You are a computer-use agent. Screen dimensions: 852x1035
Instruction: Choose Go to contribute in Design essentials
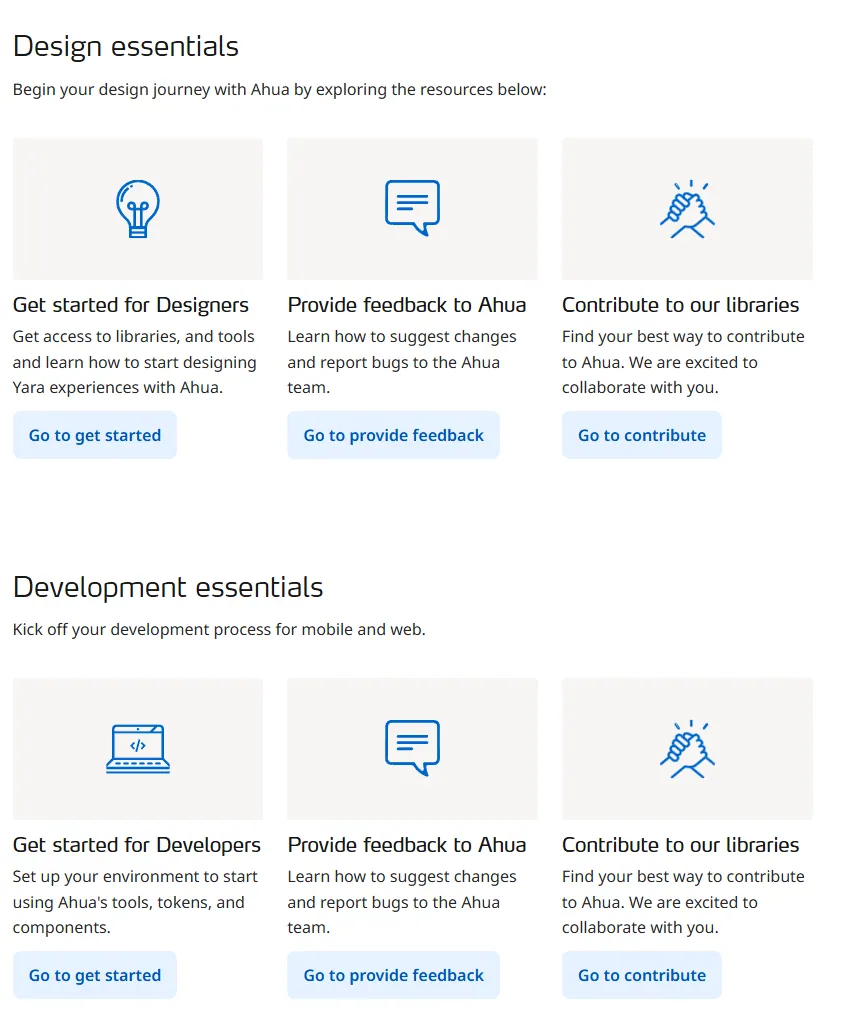coord(642,435)
